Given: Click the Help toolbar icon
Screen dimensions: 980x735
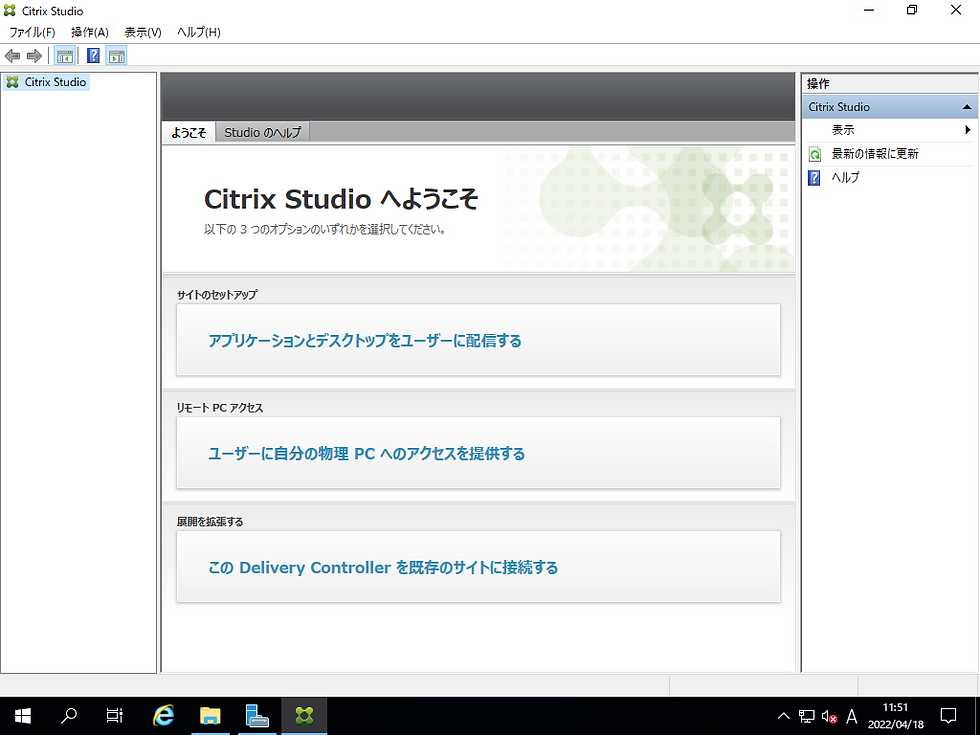Looking at the screenshot, I should pos(93,56).
